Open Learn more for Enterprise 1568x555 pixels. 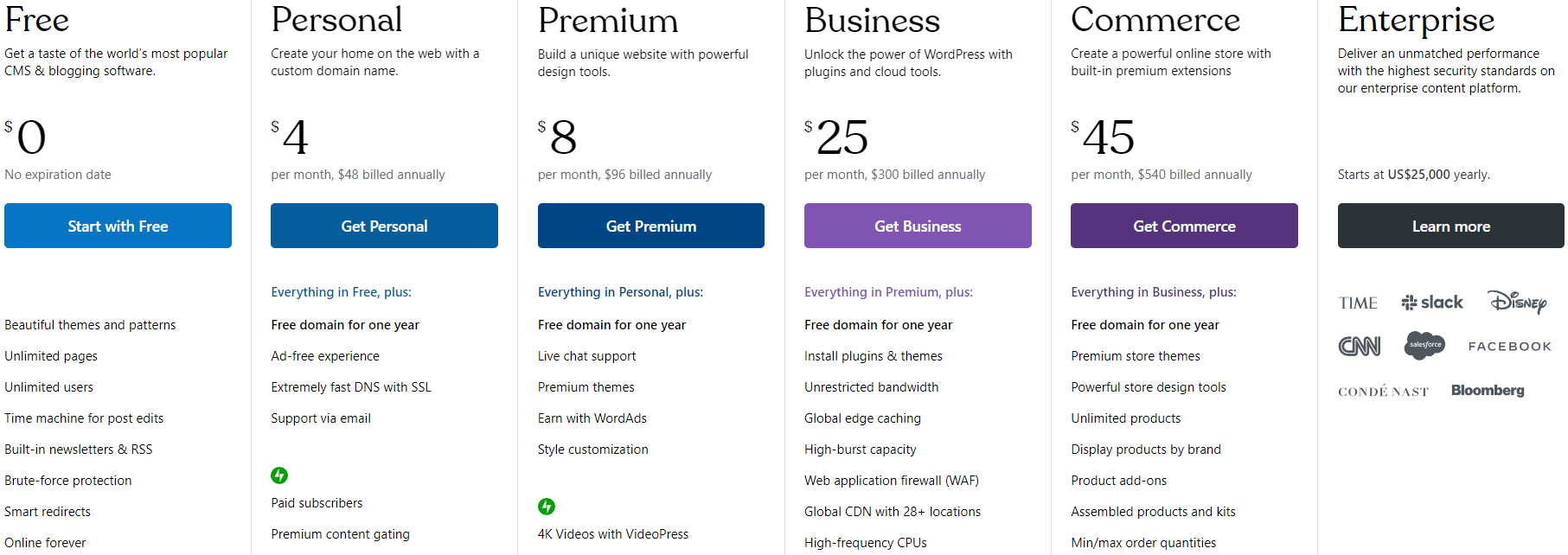(1450, 226)
